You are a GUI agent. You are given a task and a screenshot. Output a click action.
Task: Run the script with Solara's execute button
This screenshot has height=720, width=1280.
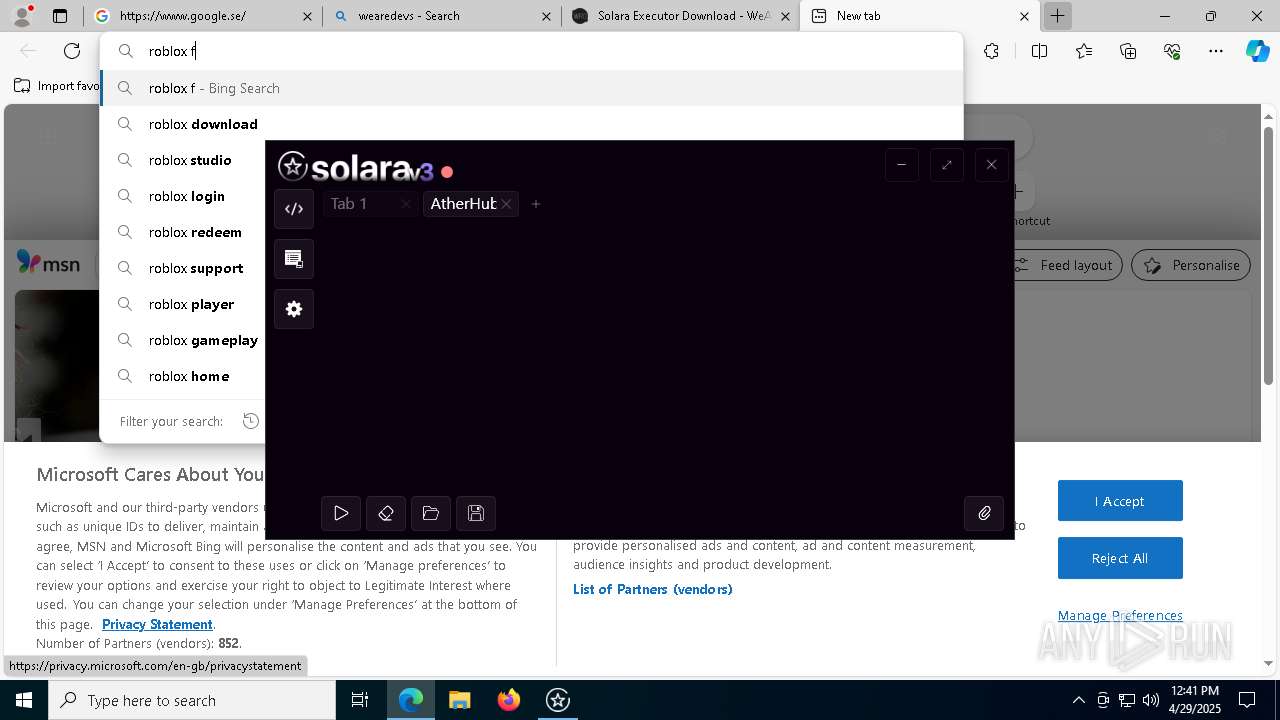click(341, 513)
